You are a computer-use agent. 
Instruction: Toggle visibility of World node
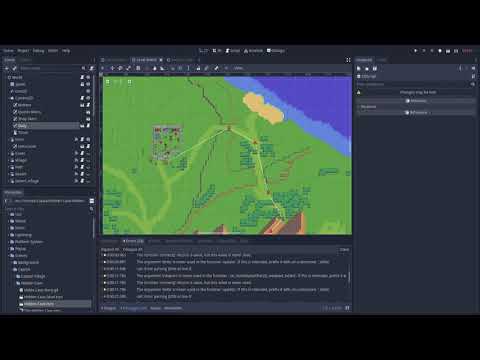click(88, 77)
